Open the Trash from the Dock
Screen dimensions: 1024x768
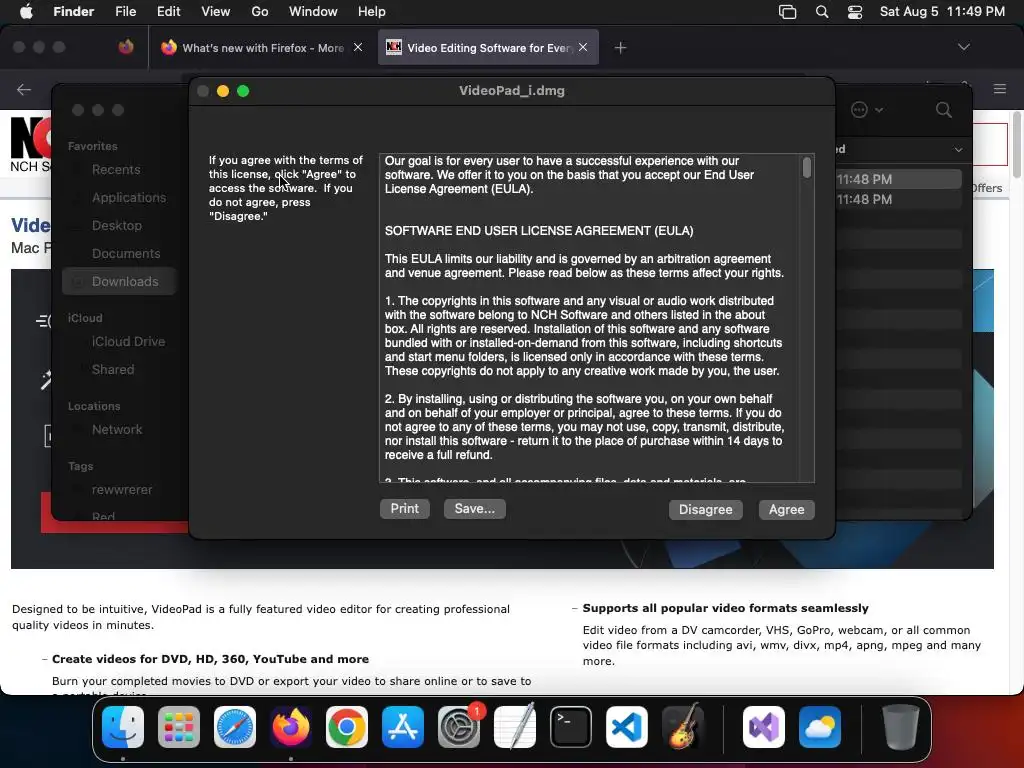[x=901, y=727]
